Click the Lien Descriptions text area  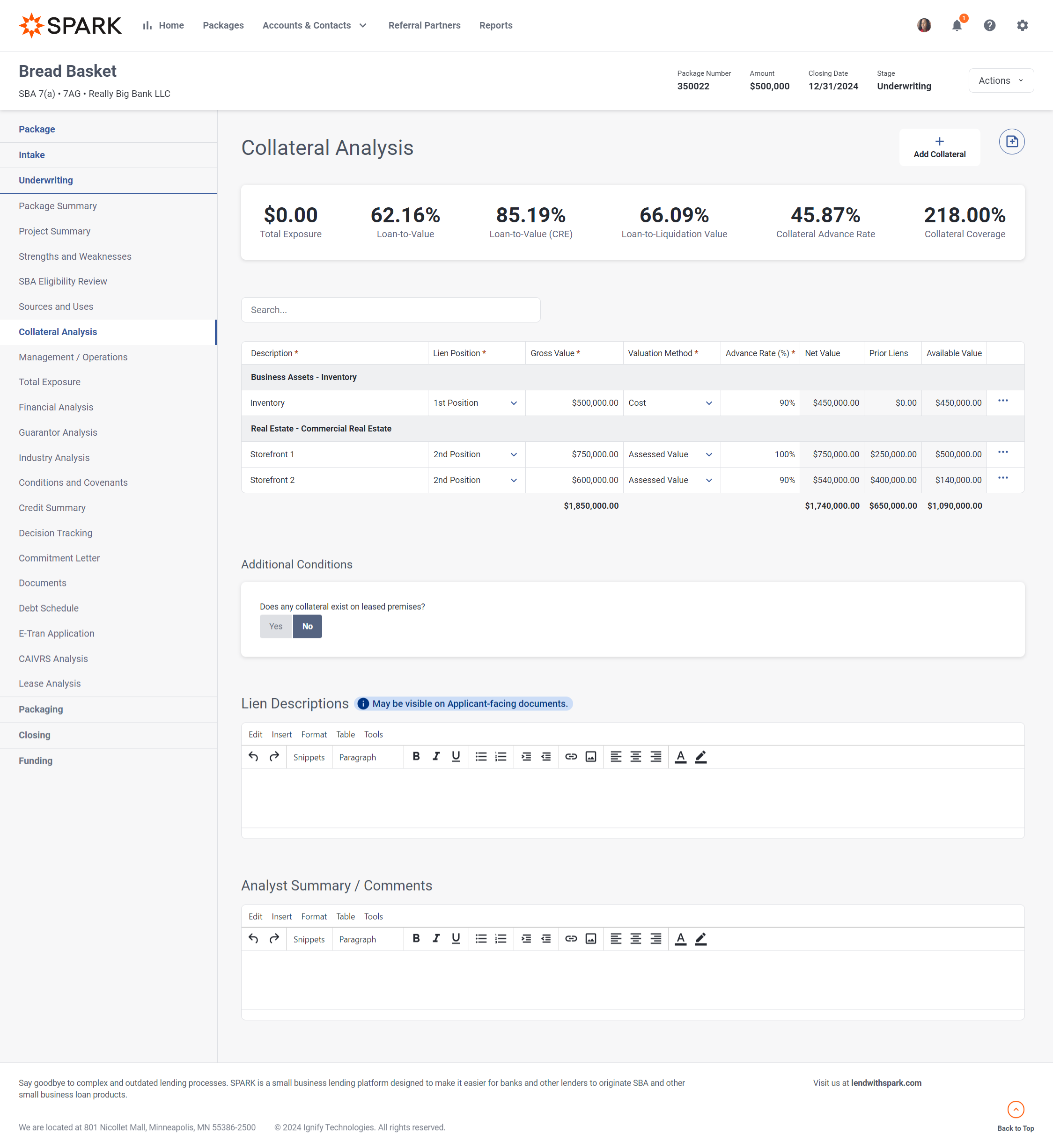point(633,798)
